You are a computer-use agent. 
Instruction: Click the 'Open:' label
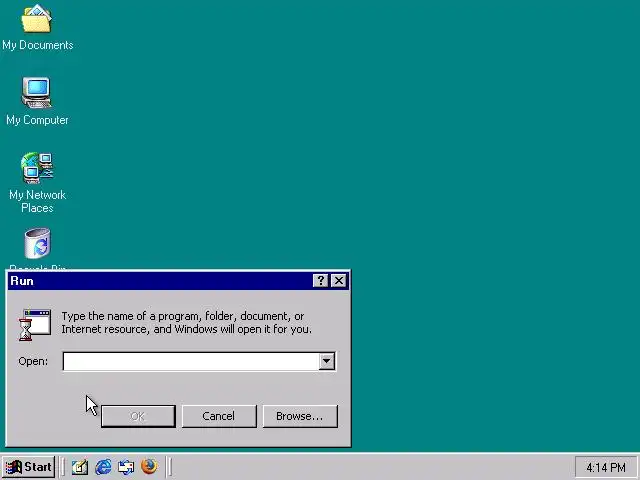click(x=33, y=361)
